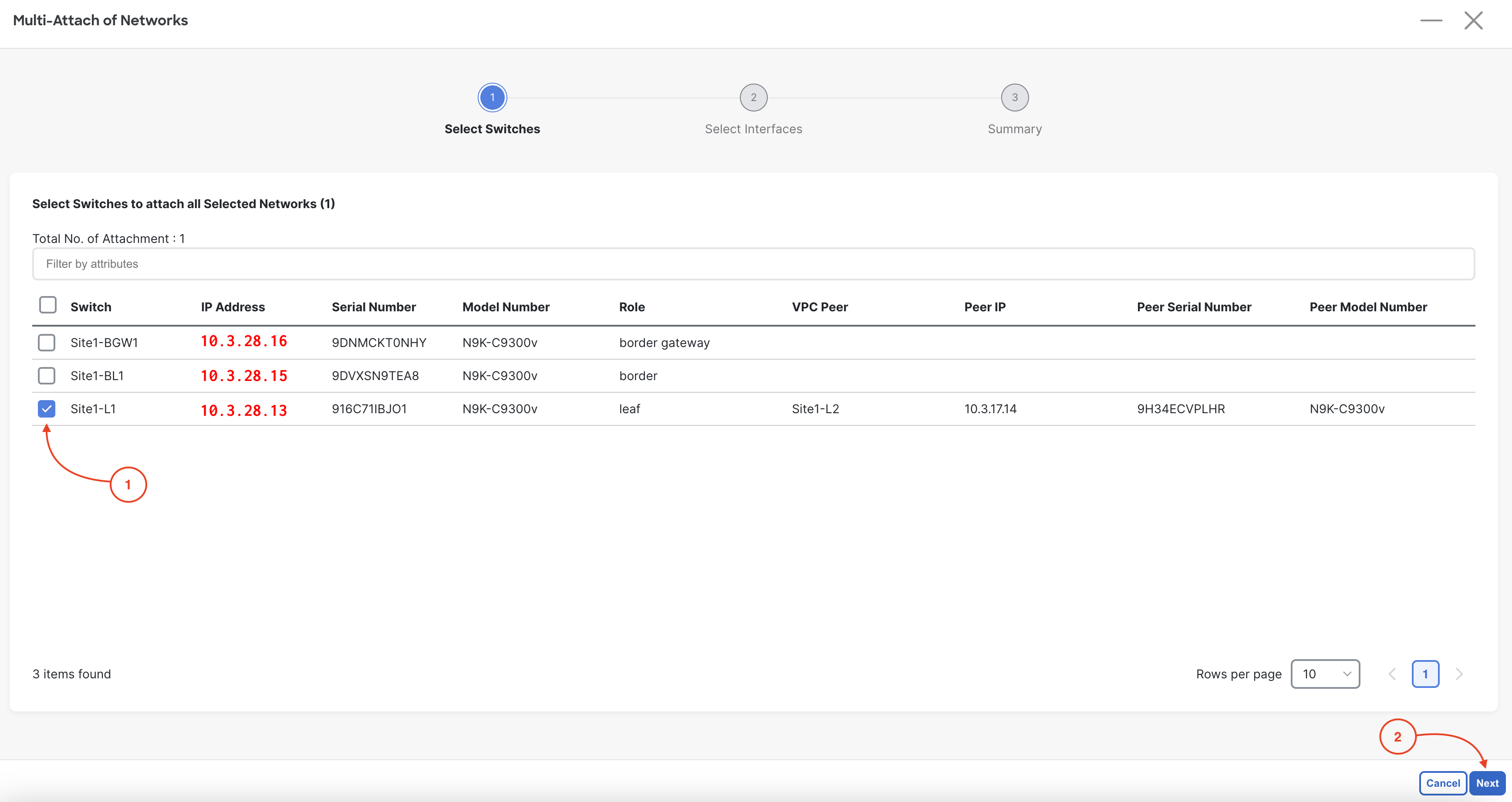Viewport: 1512px width, 802px height.
Task: Sort by IP Address column header
Action: click(x=233, y=307)
